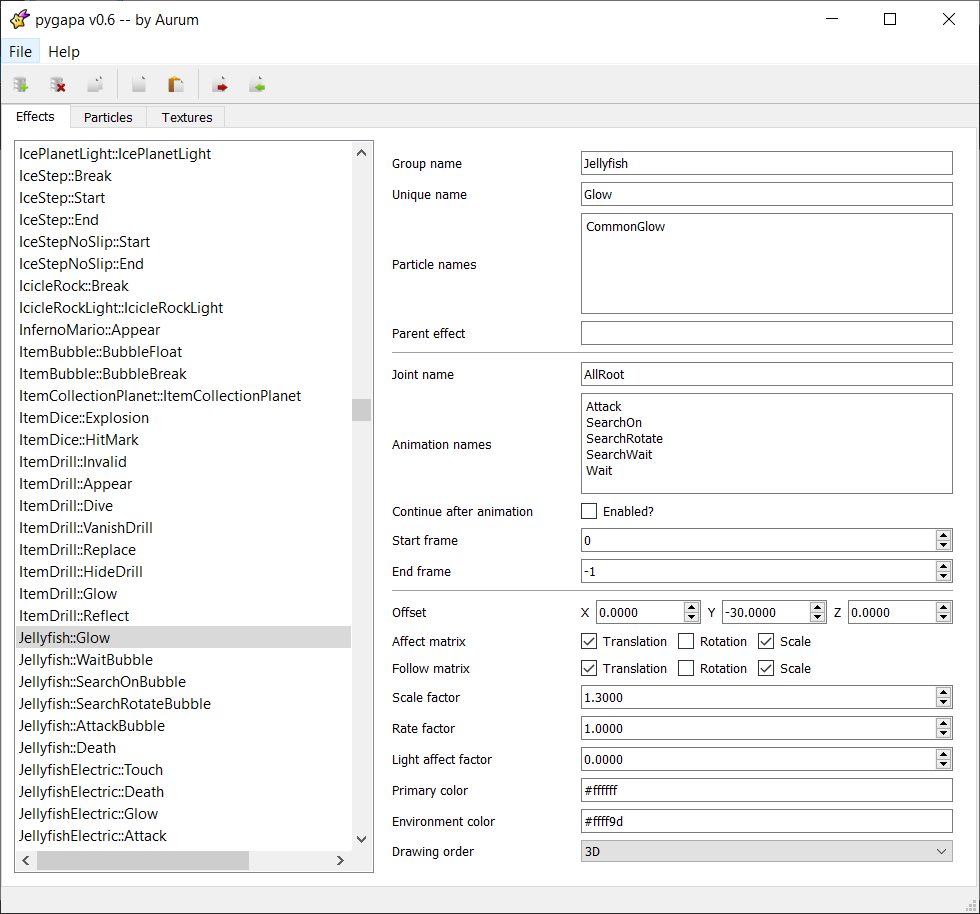Viewport: 980px width, 914px height.
Task: Select JellyfishElectric::Touch effect
Action: (x=183, y=770)
